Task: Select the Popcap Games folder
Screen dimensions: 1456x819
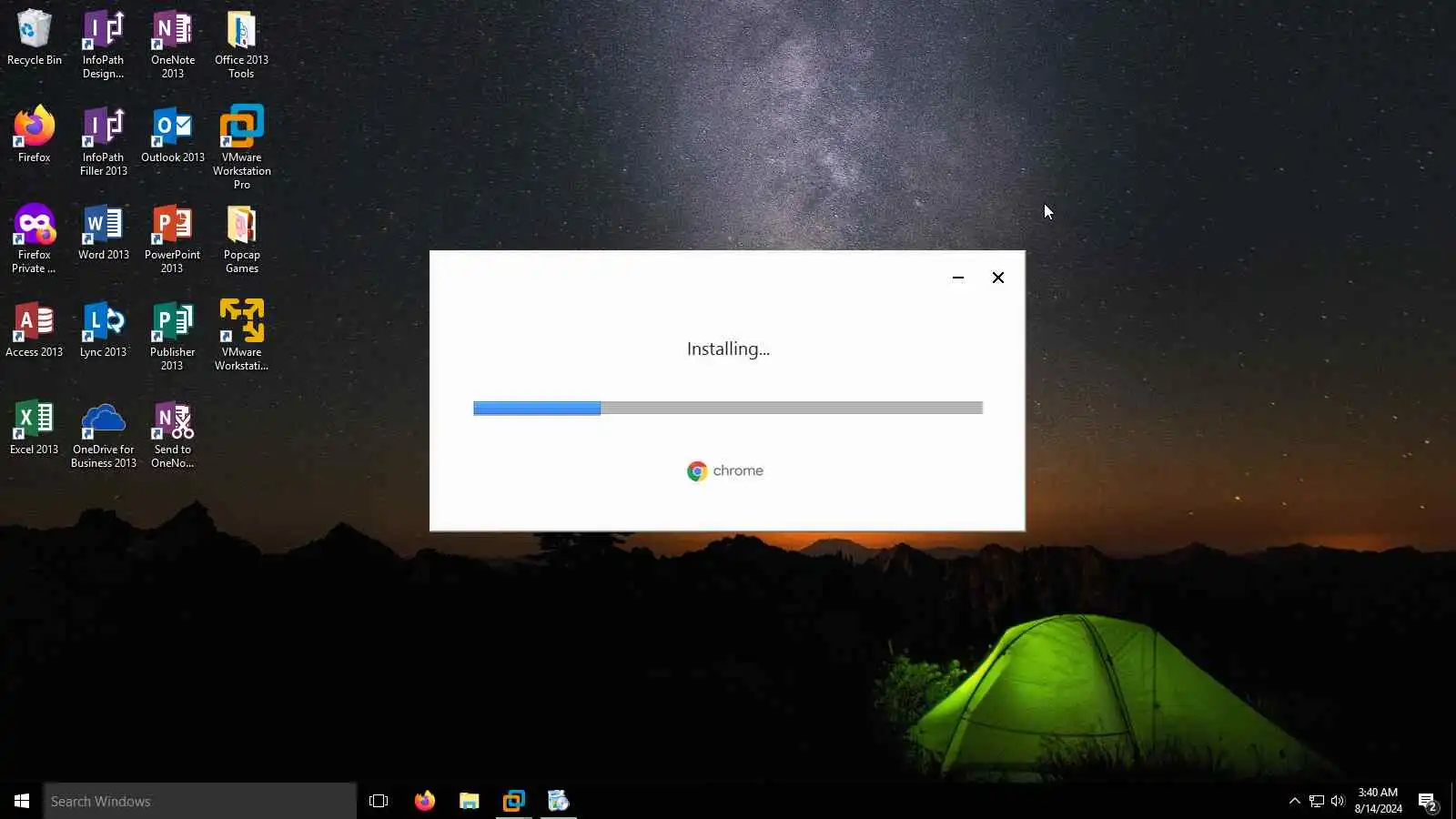Action: [241, 238]
